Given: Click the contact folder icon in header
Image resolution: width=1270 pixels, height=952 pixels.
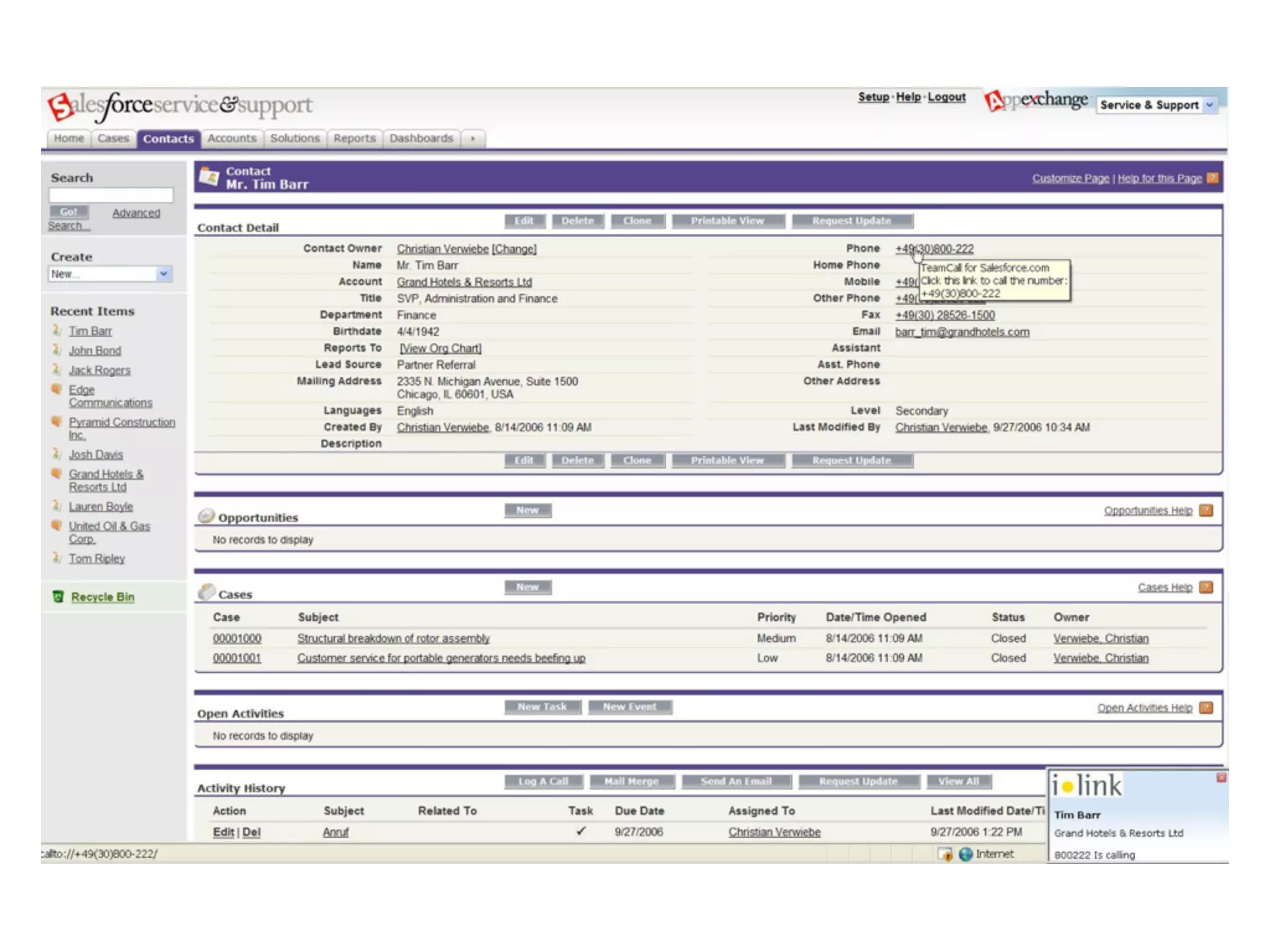Looking at the screenshot, I should [x=209, y=177].
